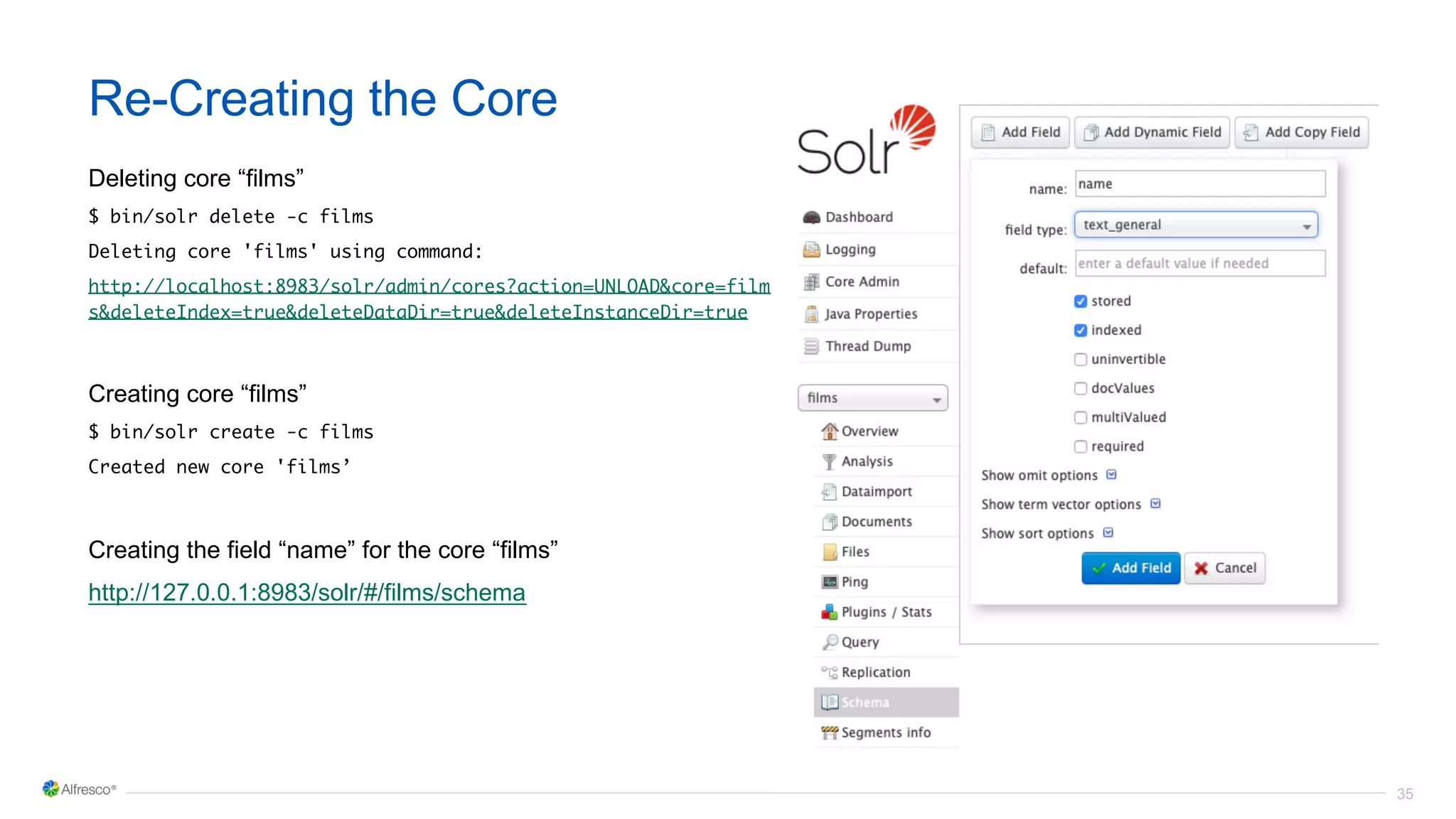Open the Replication icon
This screenshot has width=1456, height=819.
tap(829, 673)
